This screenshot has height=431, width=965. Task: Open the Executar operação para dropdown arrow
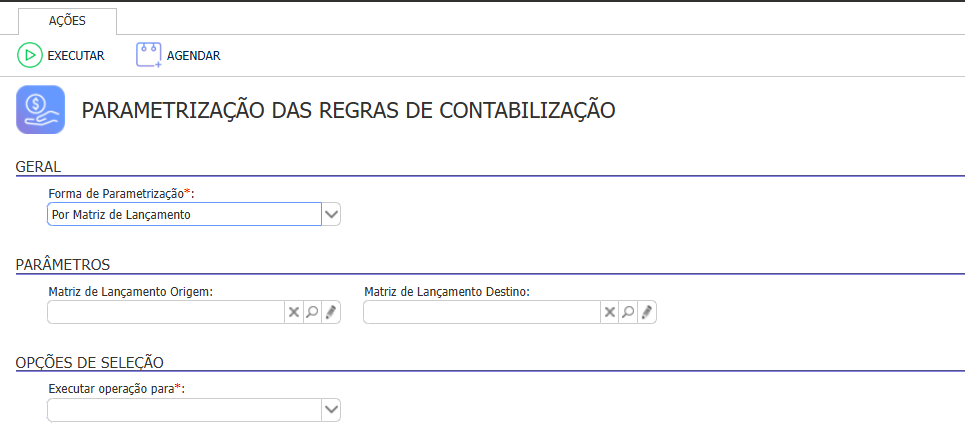pos(331,409)
